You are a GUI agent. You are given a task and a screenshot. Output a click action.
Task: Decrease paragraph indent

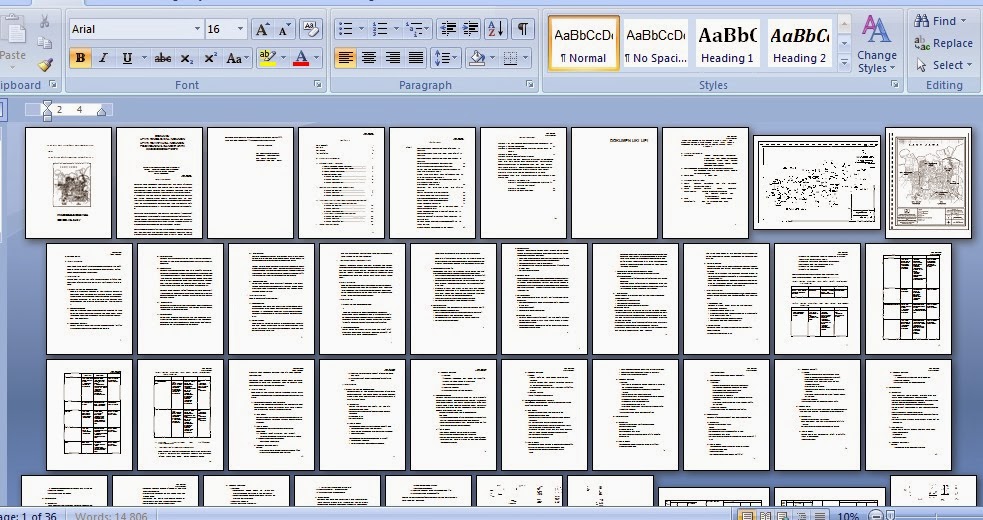448,29
